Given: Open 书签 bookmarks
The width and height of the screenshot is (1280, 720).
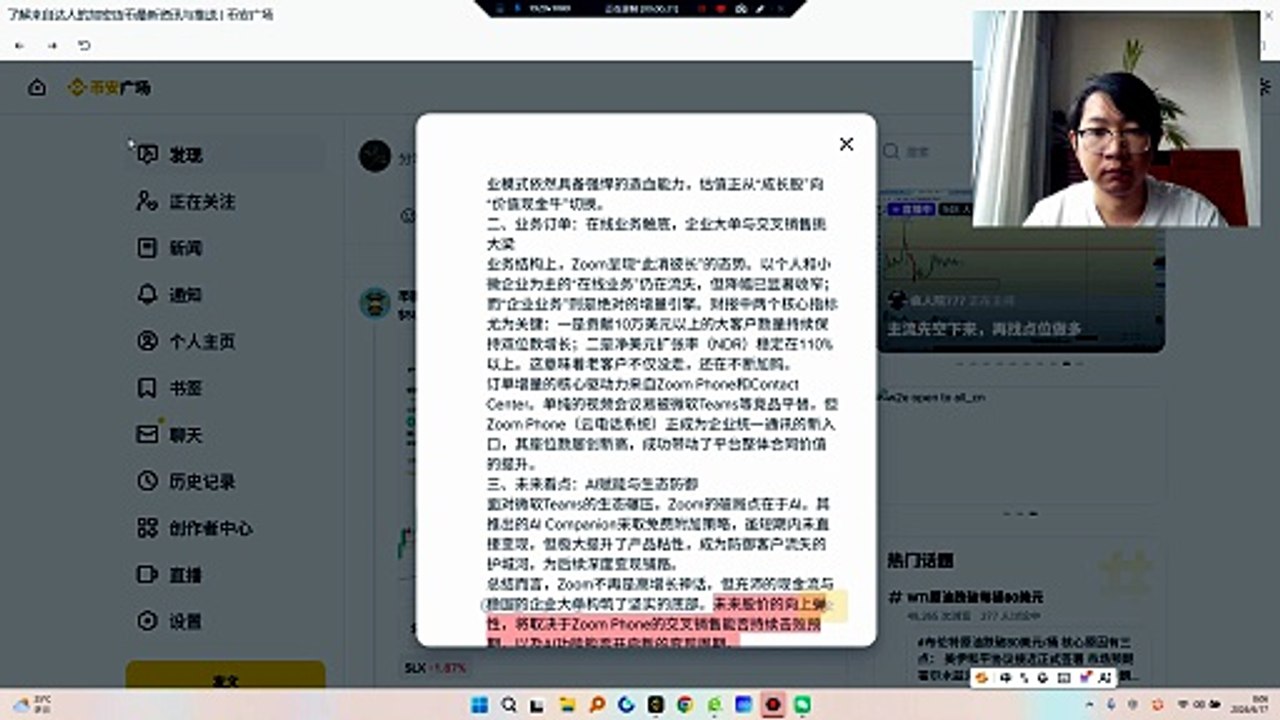Looking at the screenshot, I should coord(225,388).
